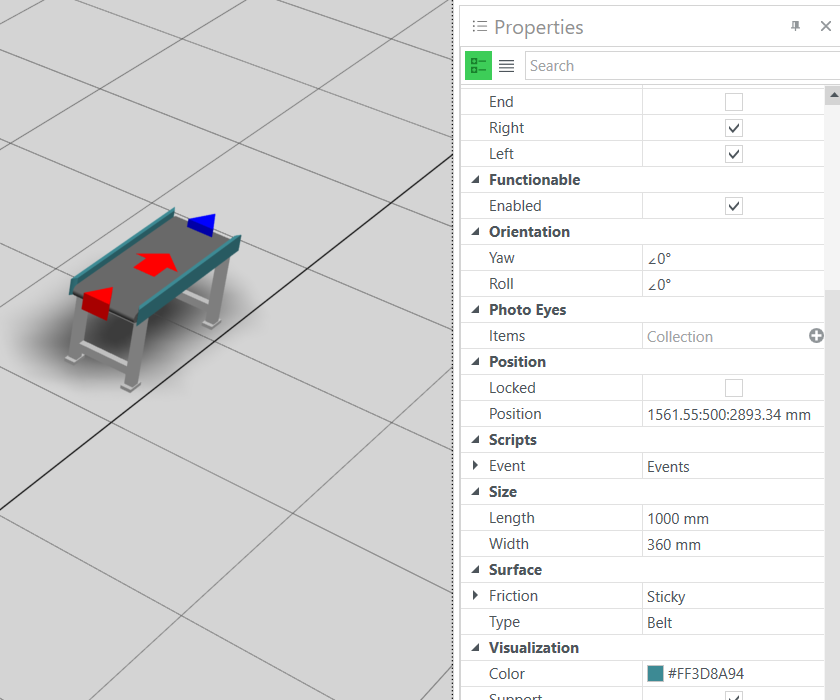The image size is (840, 700).
Task: Expand the Event row
Action: [475, 465]
